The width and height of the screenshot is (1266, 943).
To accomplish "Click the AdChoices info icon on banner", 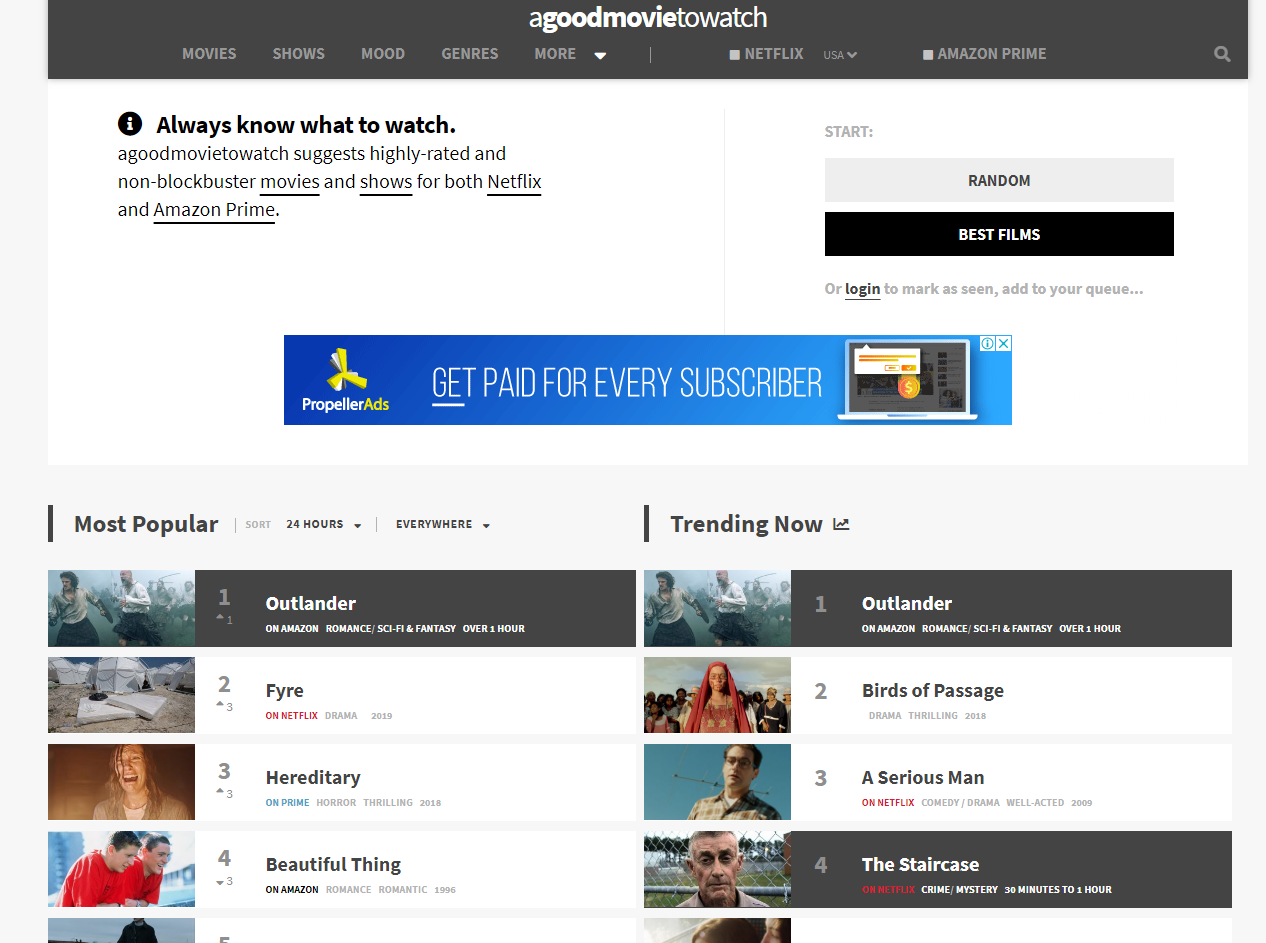I will pyautogui.click(x=987, y=343).
